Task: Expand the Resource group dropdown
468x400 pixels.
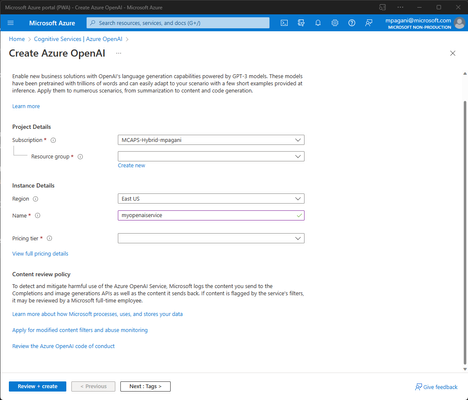Action: click(x=211, y=156)
